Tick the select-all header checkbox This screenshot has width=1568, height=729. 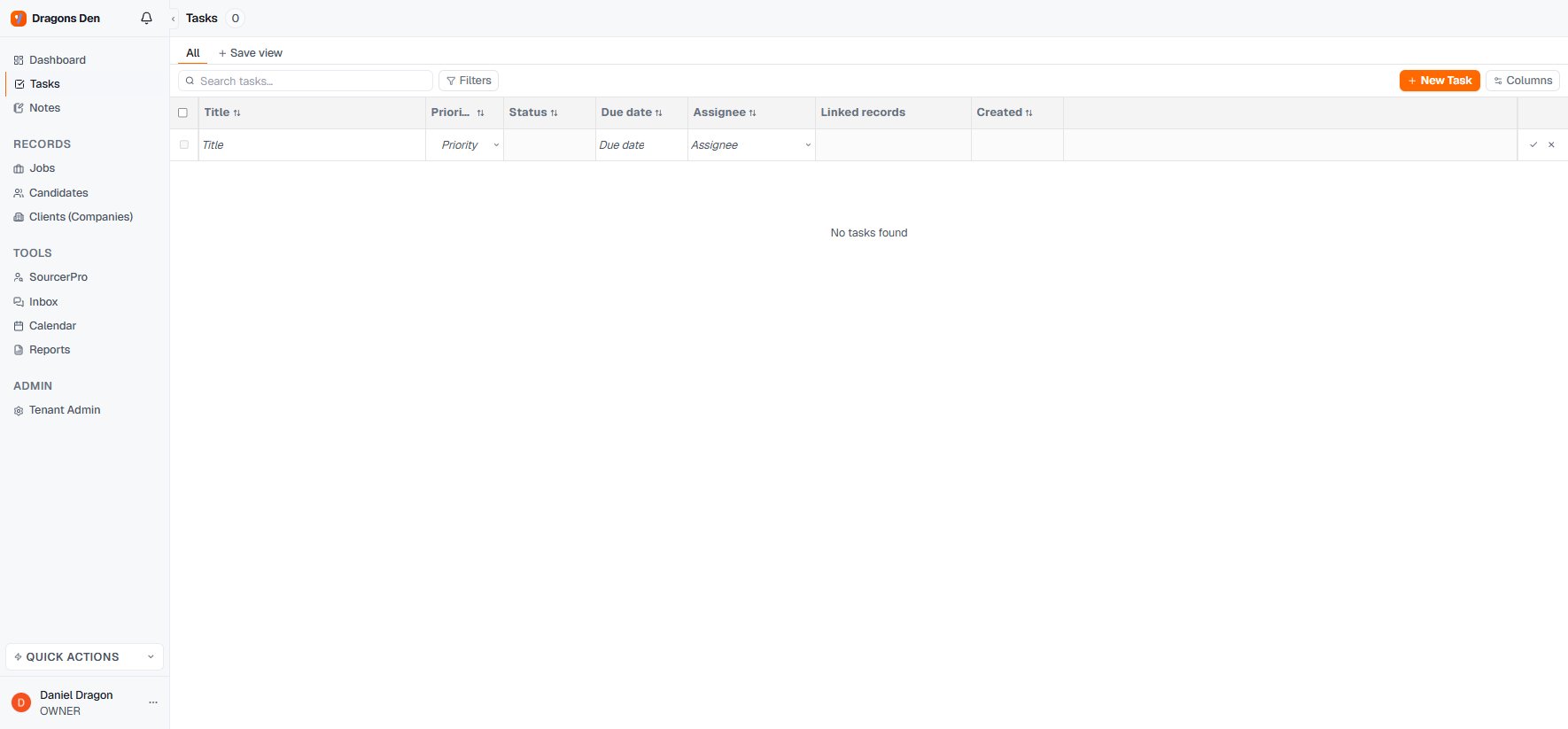click(183, 112)
